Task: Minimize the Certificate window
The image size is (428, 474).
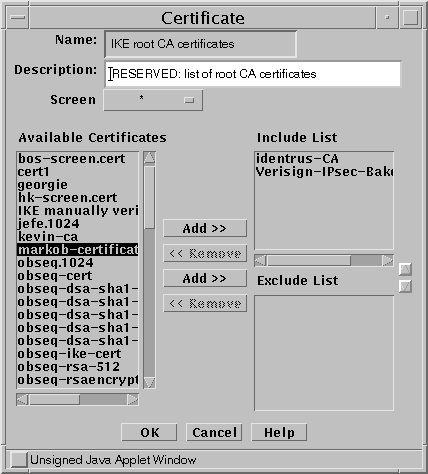Action: pos(387,17)
